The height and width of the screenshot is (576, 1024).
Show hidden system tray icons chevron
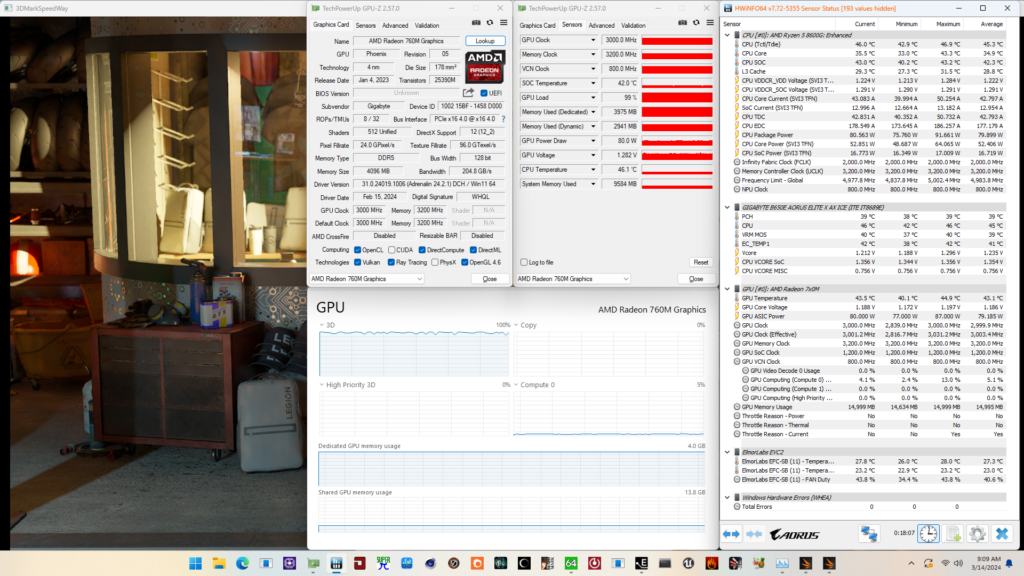click(911, 564)
